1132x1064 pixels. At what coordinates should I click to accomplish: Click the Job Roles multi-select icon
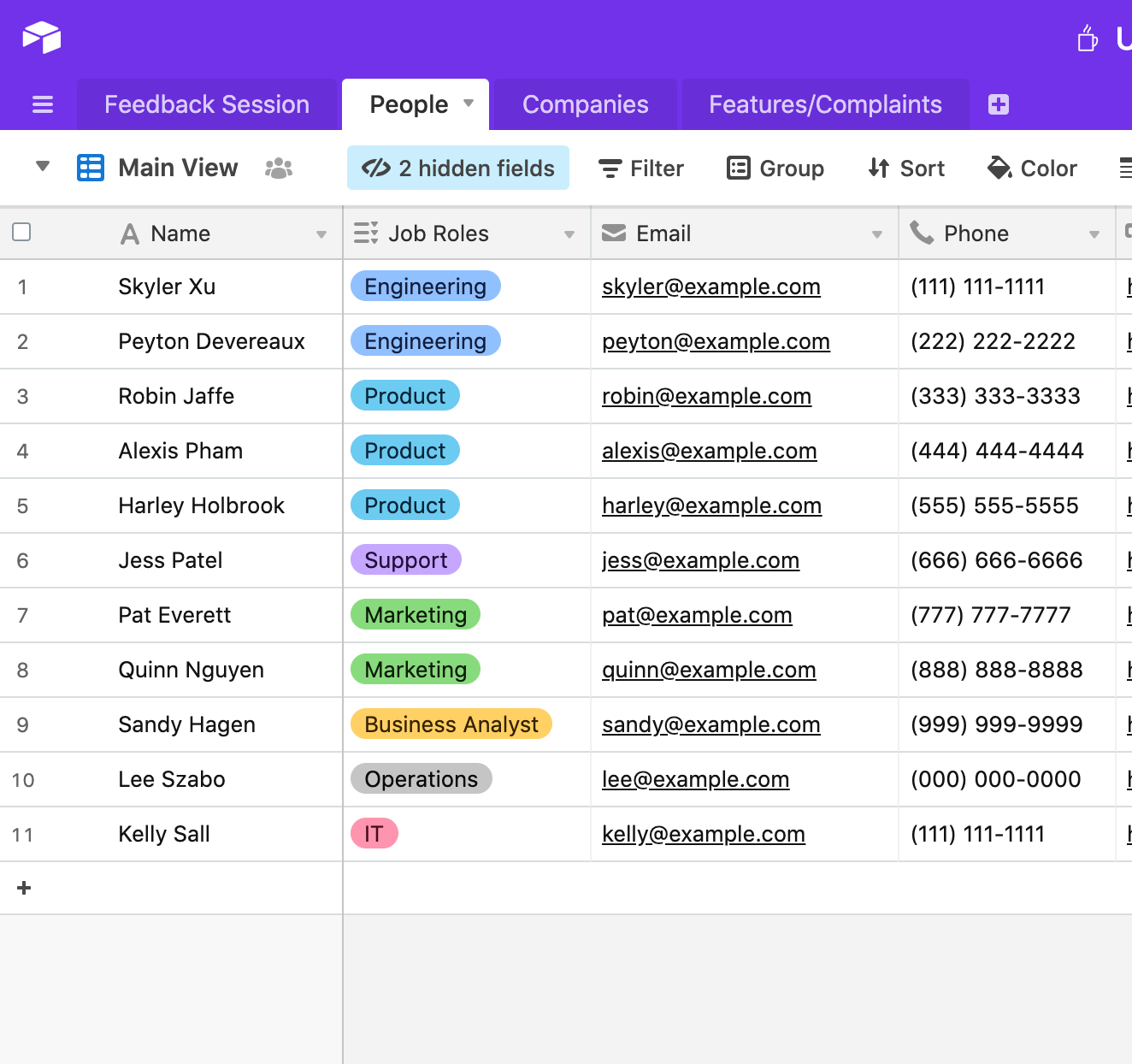tap(366, 233)
